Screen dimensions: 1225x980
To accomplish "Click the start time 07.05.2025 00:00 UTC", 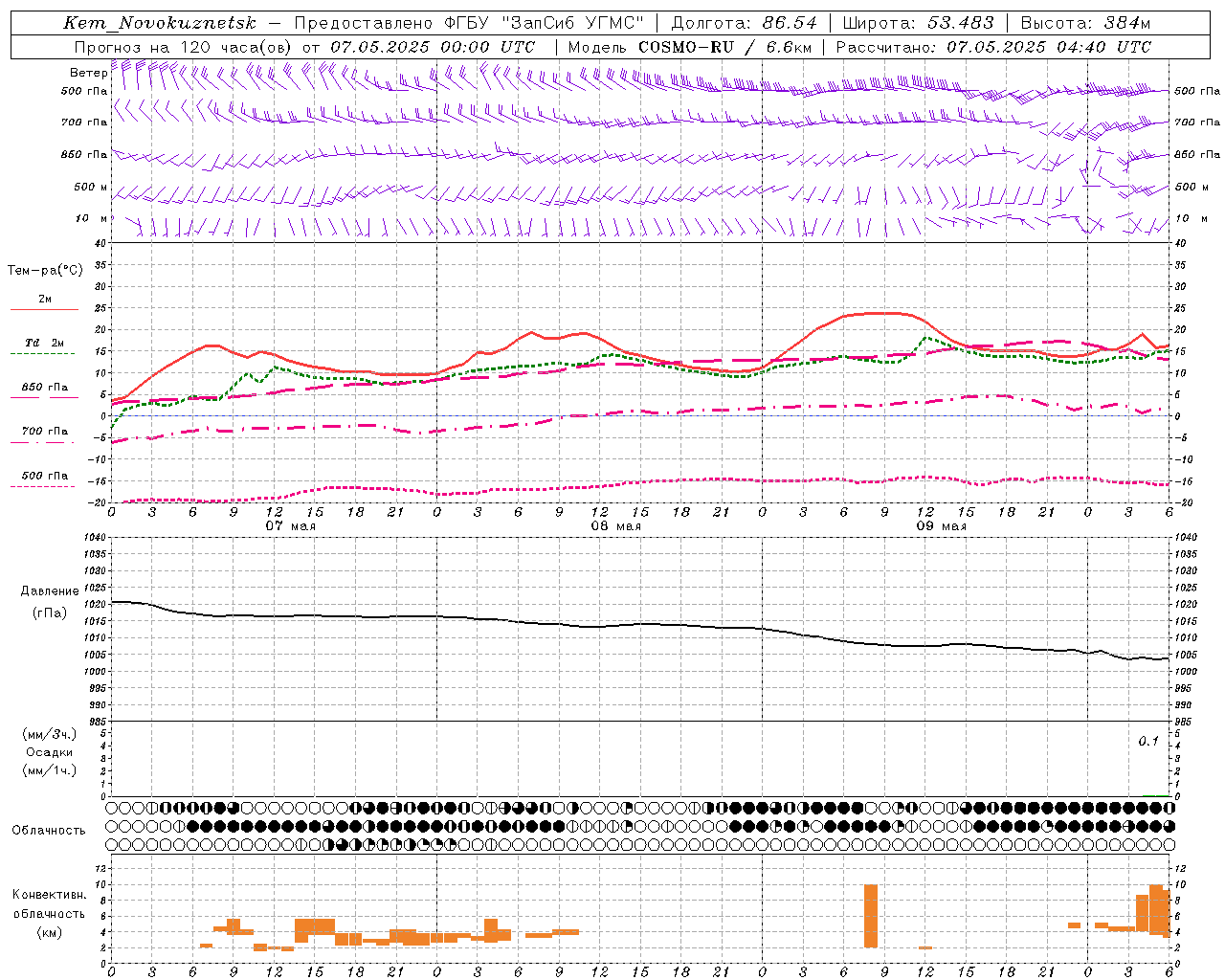I will [433, 47].
